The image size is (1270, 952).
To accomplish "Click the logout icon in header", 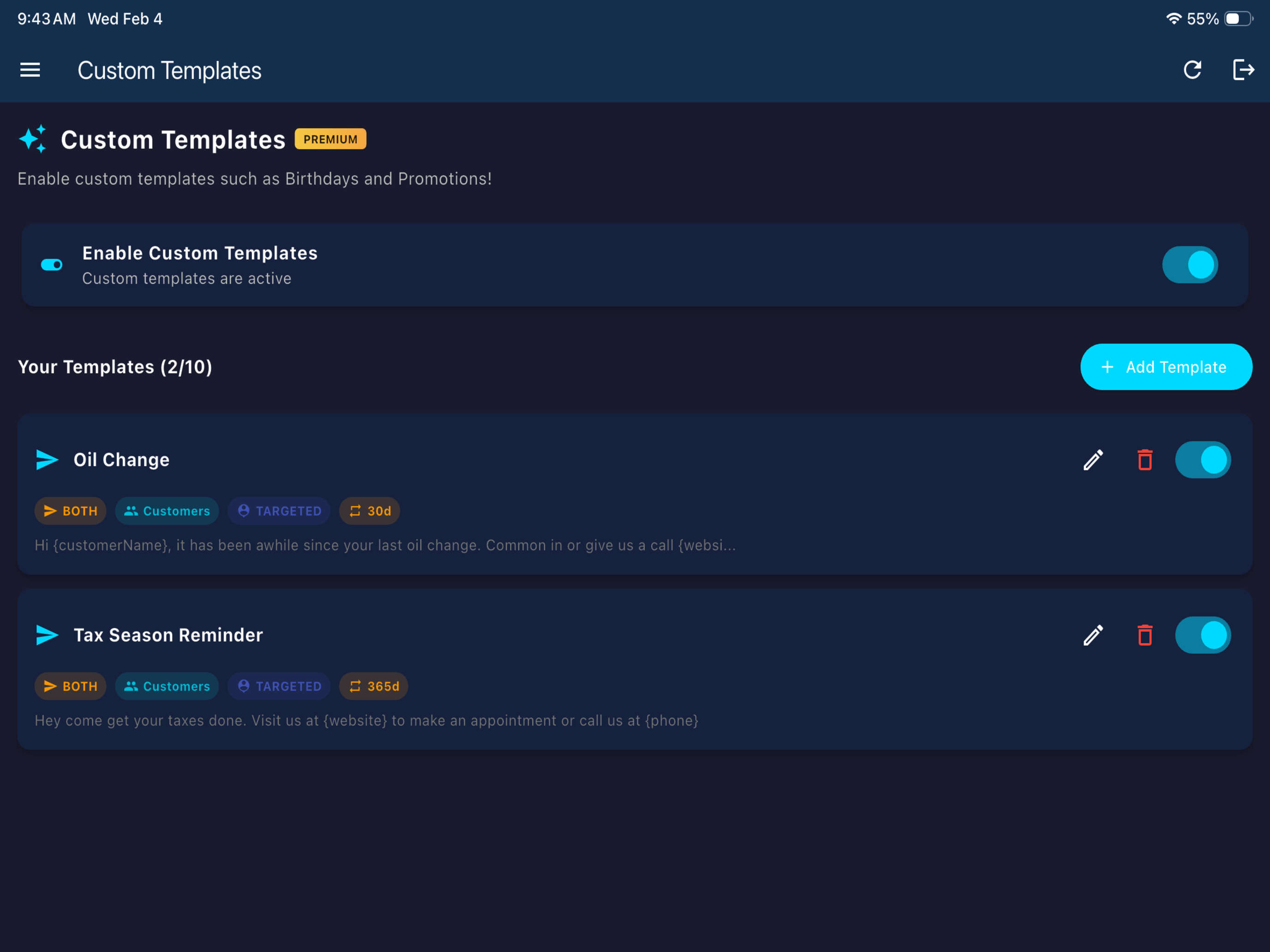I will 1244,70.
